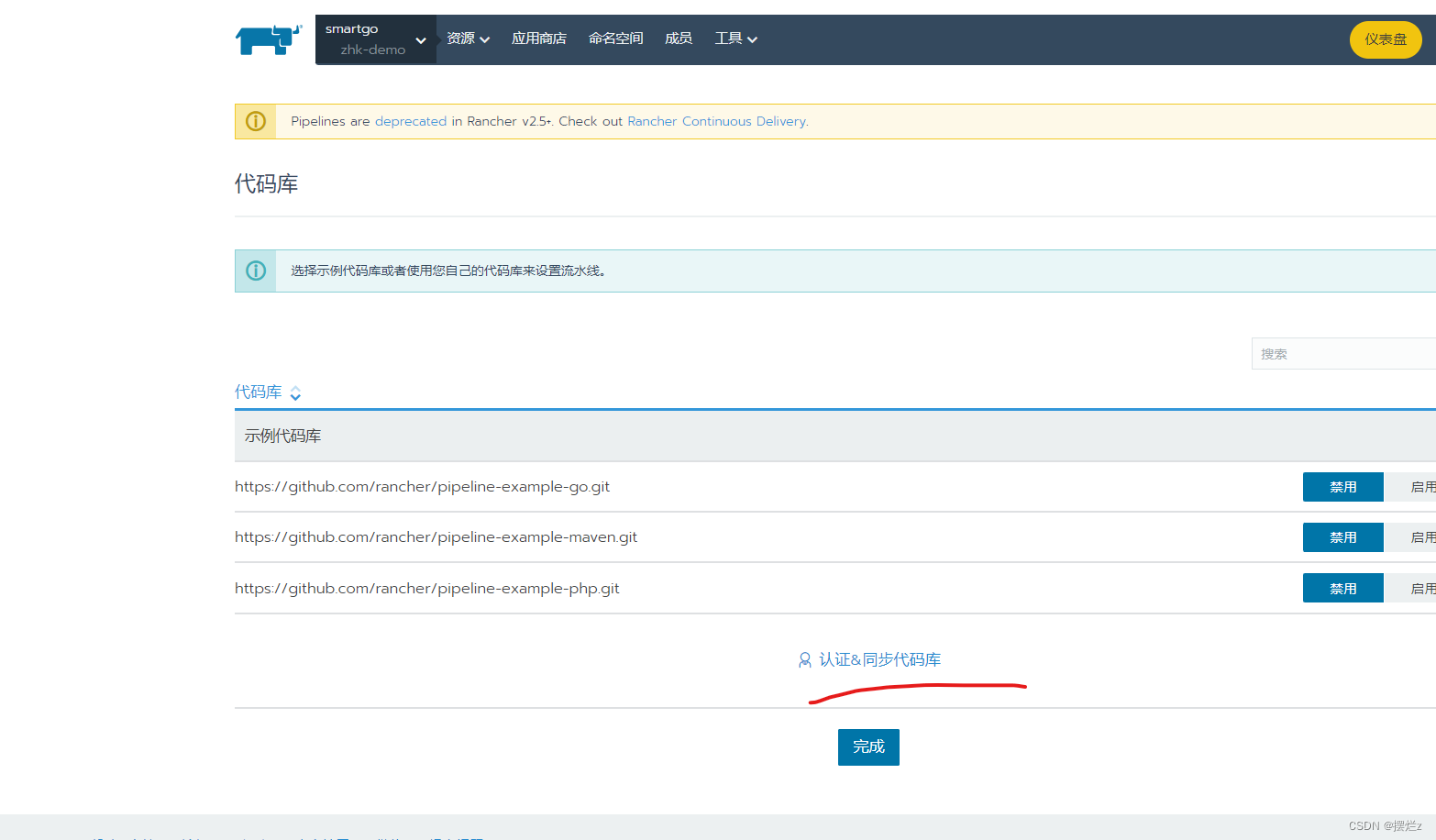1436x840 pixels.
Task: Expand the 资源 menu
Action: (469, 39)
